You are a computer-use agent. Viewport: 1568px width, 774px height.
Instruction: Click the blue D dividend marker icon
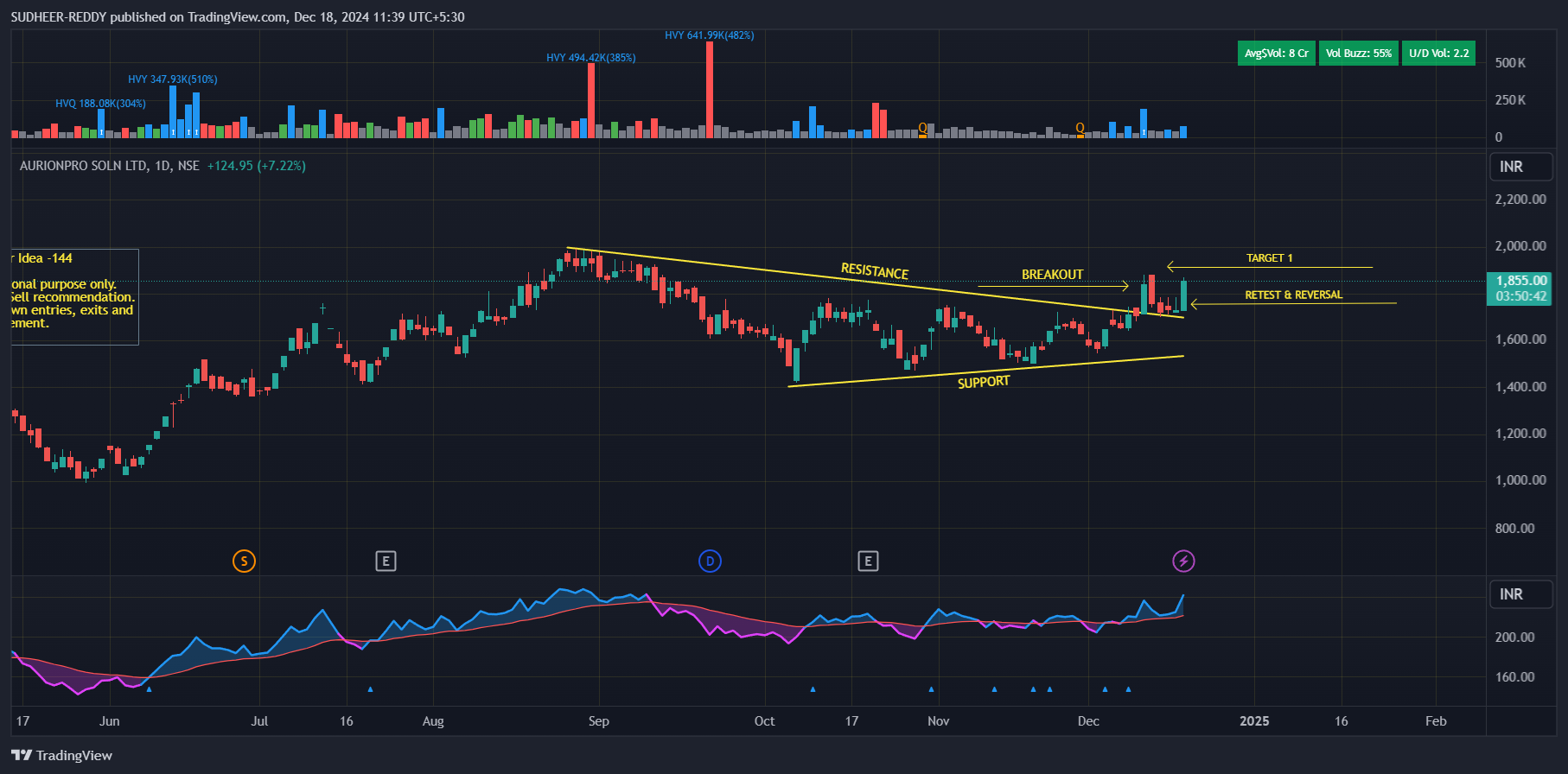pyautogui.click(x=710, y=561)
